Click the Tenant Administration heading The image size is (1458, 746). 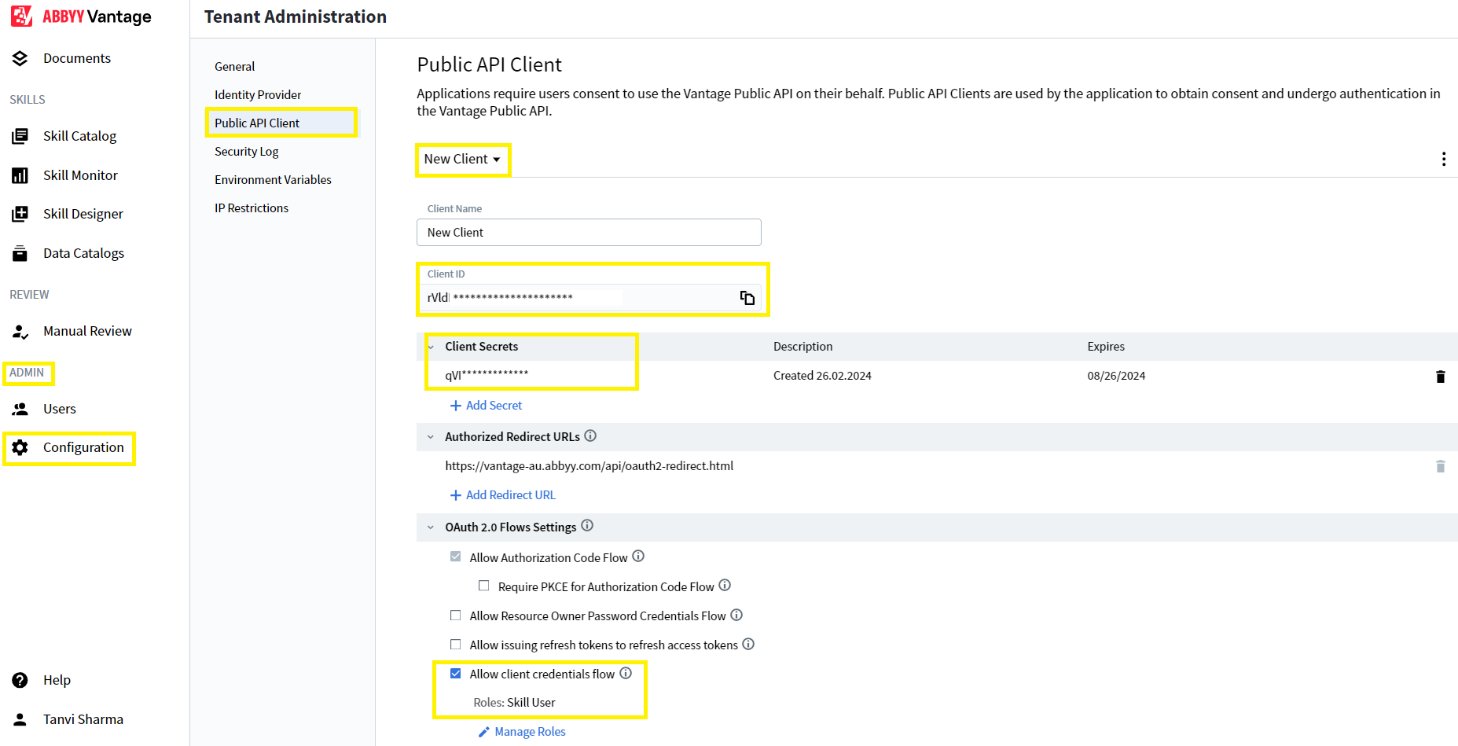[295, 17]
